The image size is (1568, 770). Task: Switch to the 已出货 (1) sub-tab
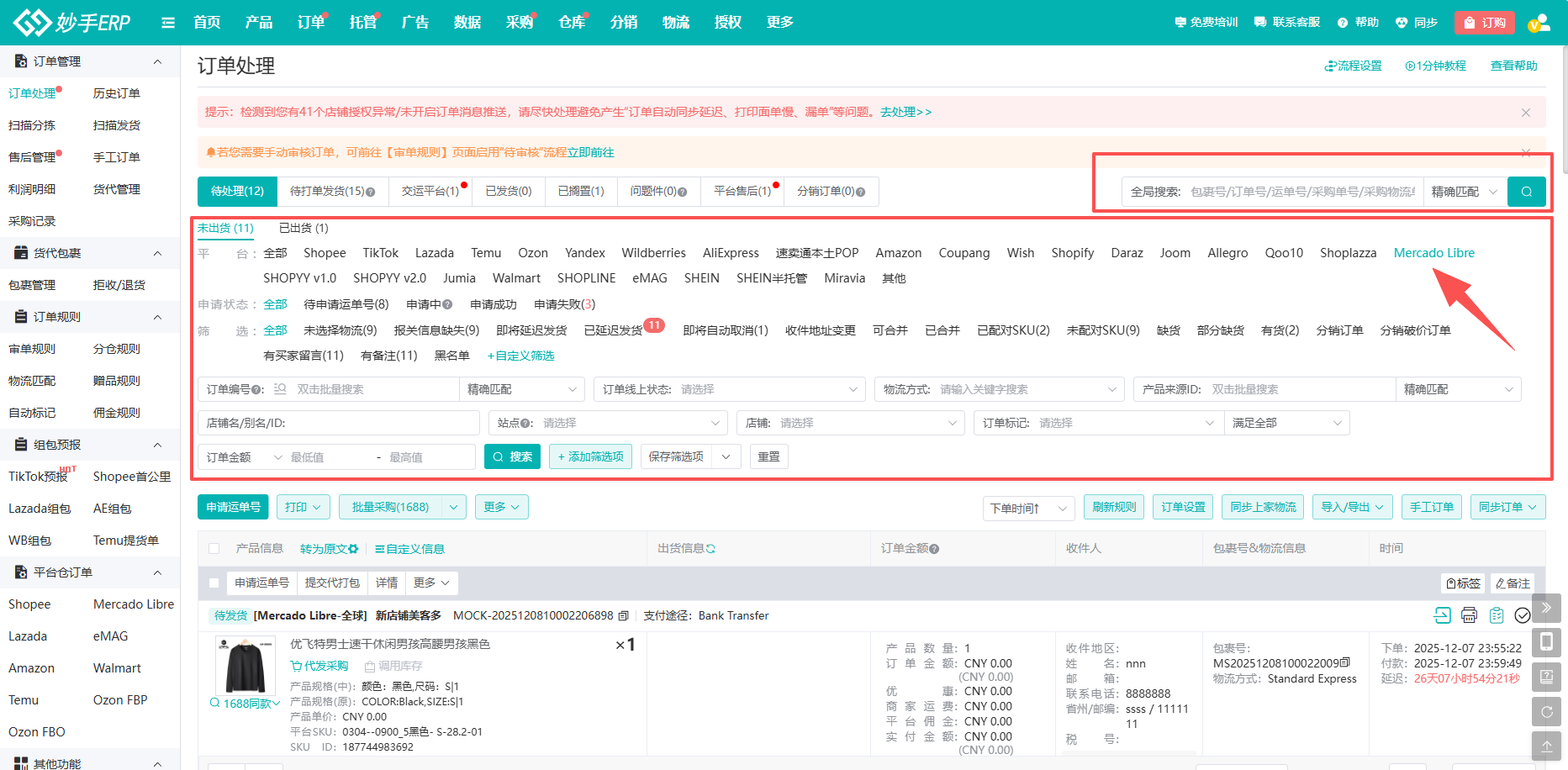pyautogui.click(x=304, y=228)
